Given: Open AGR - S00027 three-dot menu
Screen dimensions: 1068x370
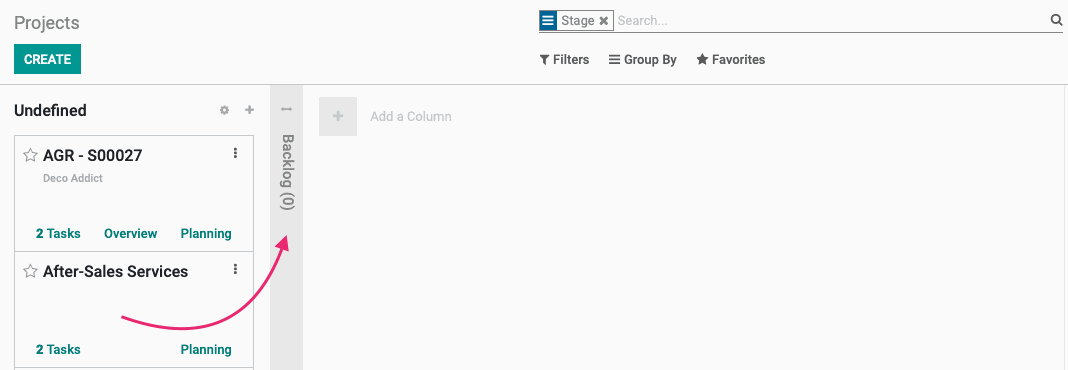Looking at the screenshot, I should [236, 153].
